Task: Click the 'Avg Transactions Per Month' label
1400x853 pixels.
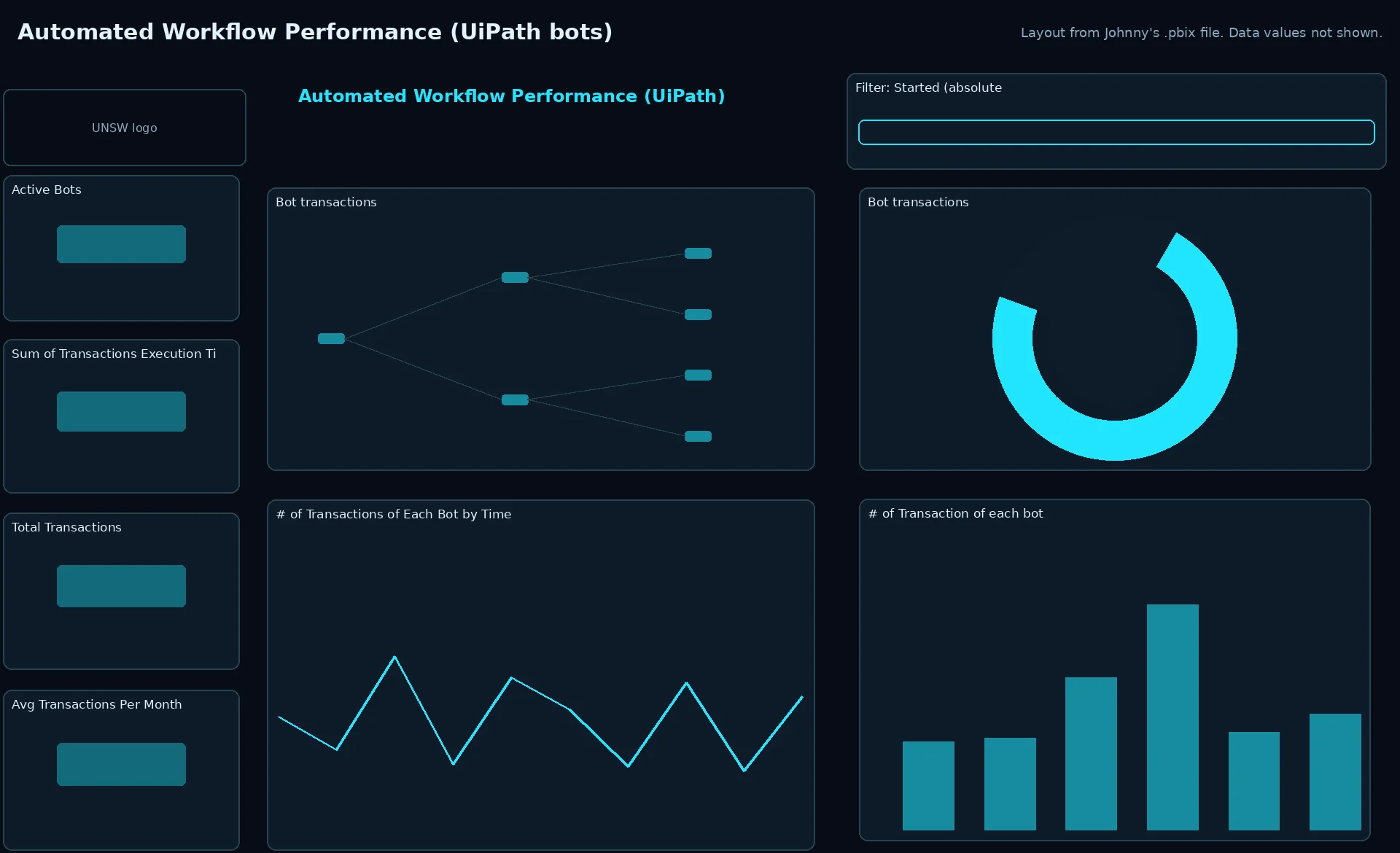Action: [97, 704]
